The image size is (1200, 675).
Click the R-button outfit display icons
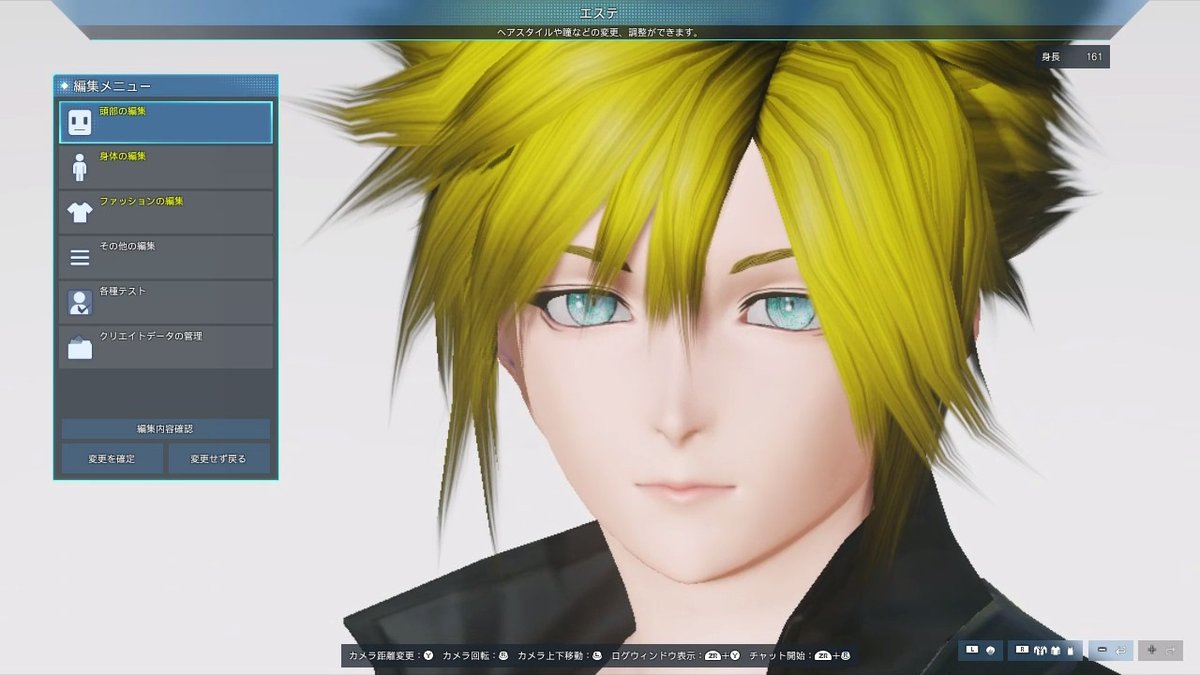click(x=1045, y=650)
